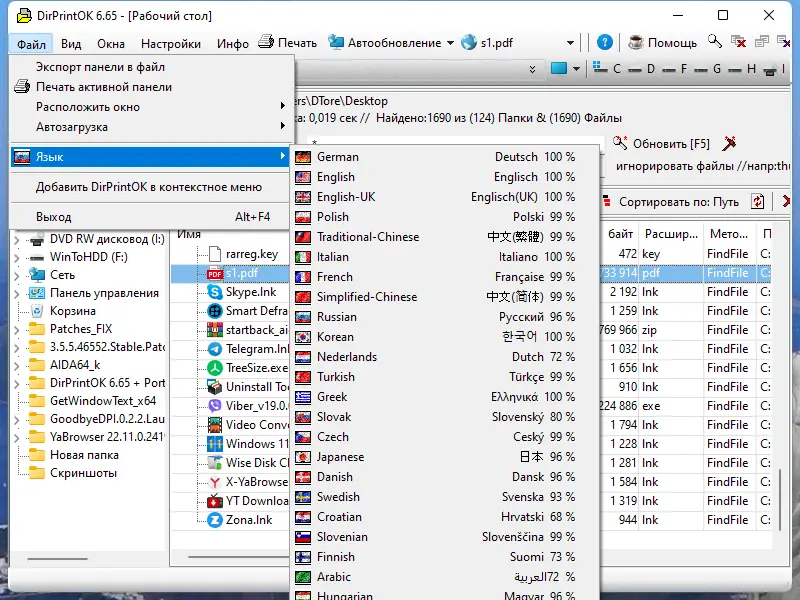This screenshot has height=600, width=800.
Task: Select English language
Action: [x=444, y=177]
